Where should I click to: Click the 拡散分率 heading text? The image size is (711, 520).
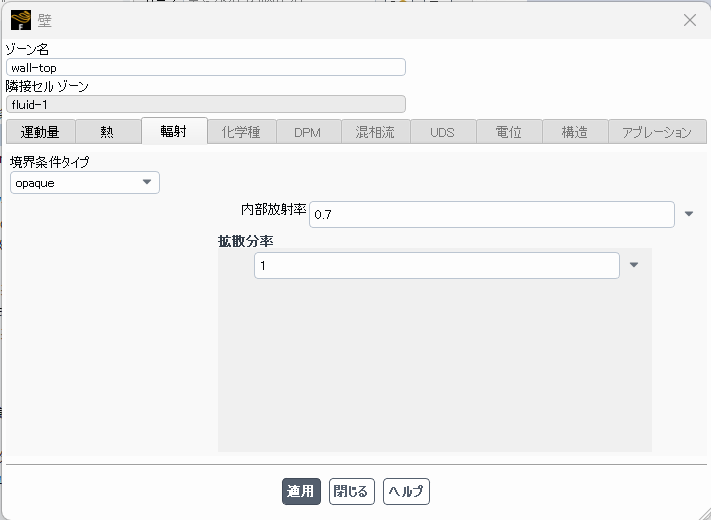[x=245, y=241]
